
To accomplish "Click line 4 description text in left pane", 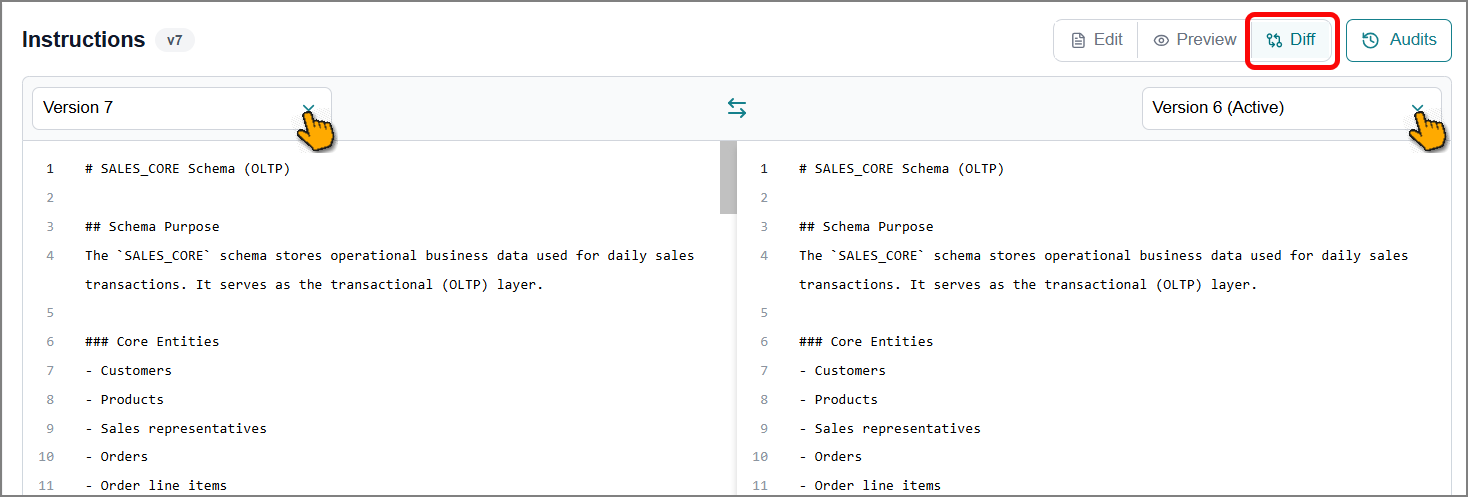I will coord(390,270).
